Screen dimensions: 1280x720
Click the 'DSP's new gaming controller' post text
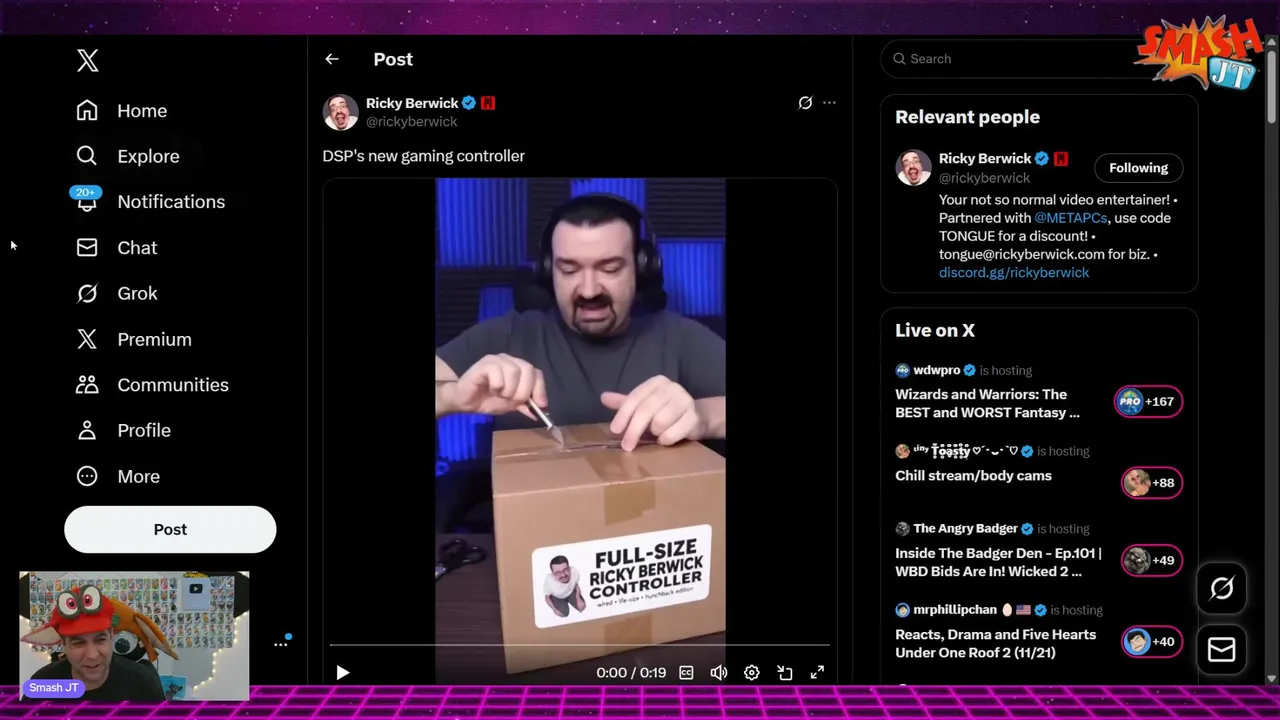(x=423, y=156)
